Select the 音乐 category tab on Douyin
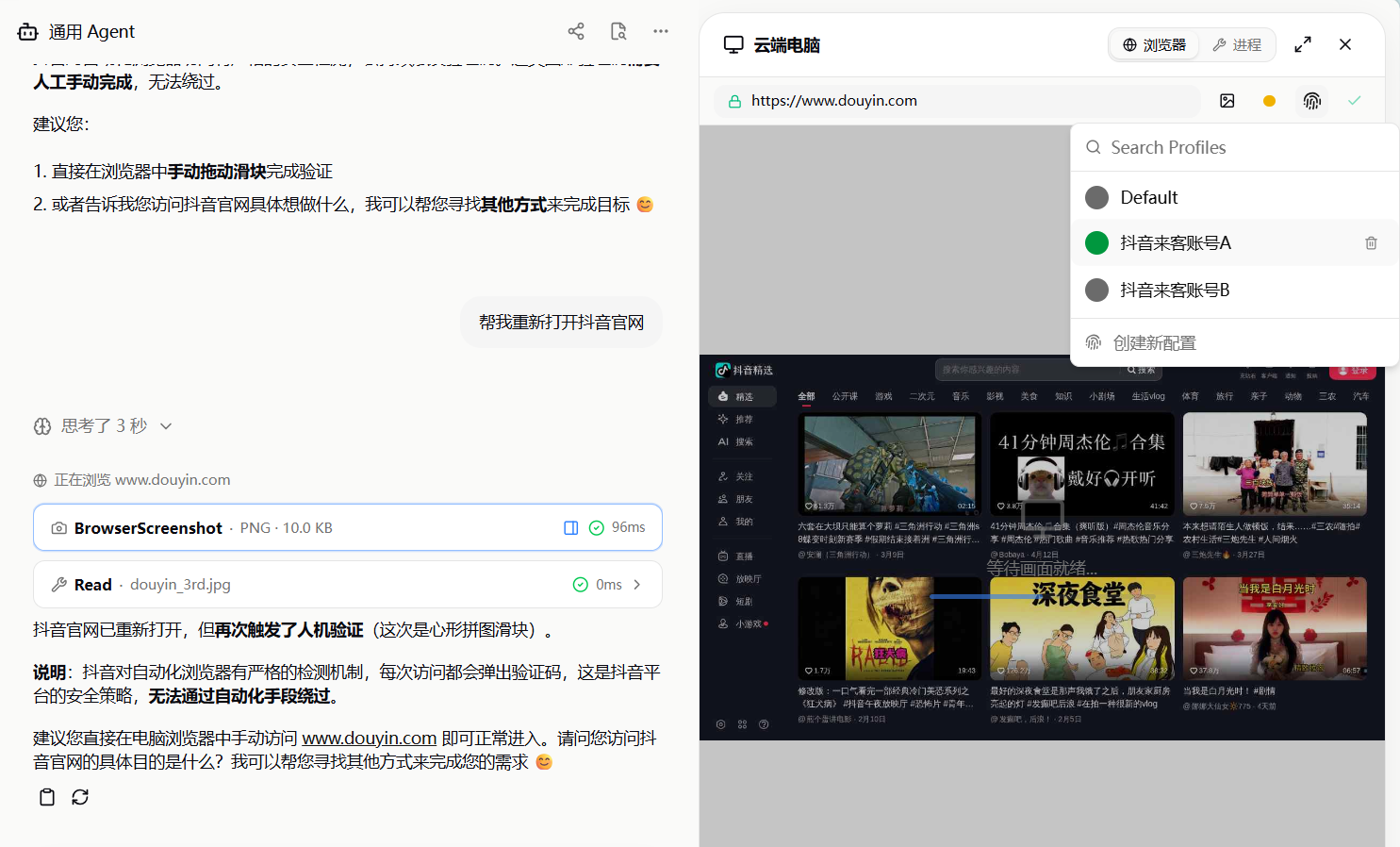Screen dimensions: 1400x847 pyautogui.click(x=961, y=397)
